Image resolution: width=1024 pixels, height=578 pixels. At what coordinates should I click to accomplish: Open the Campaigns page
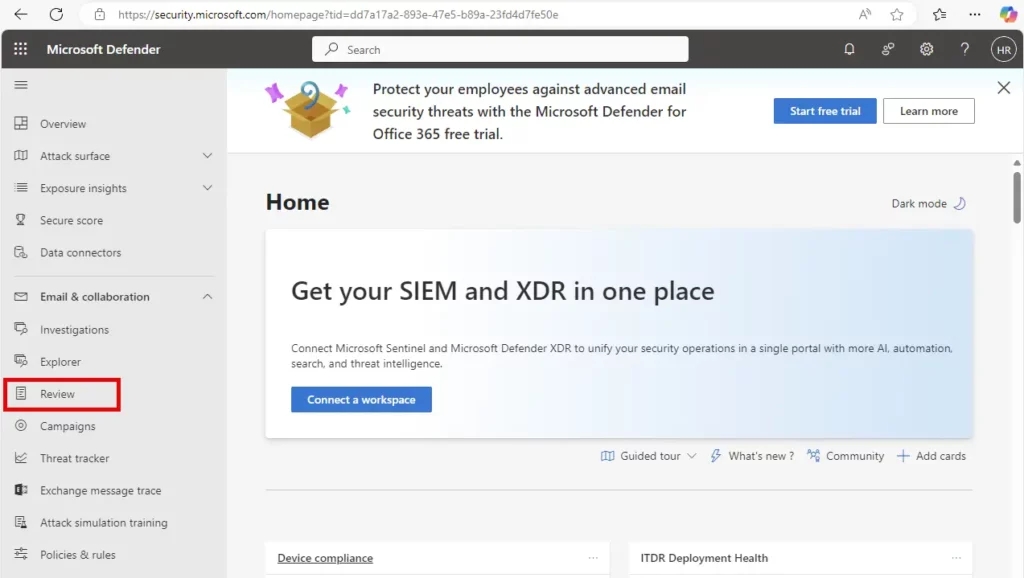click(67, 426)
